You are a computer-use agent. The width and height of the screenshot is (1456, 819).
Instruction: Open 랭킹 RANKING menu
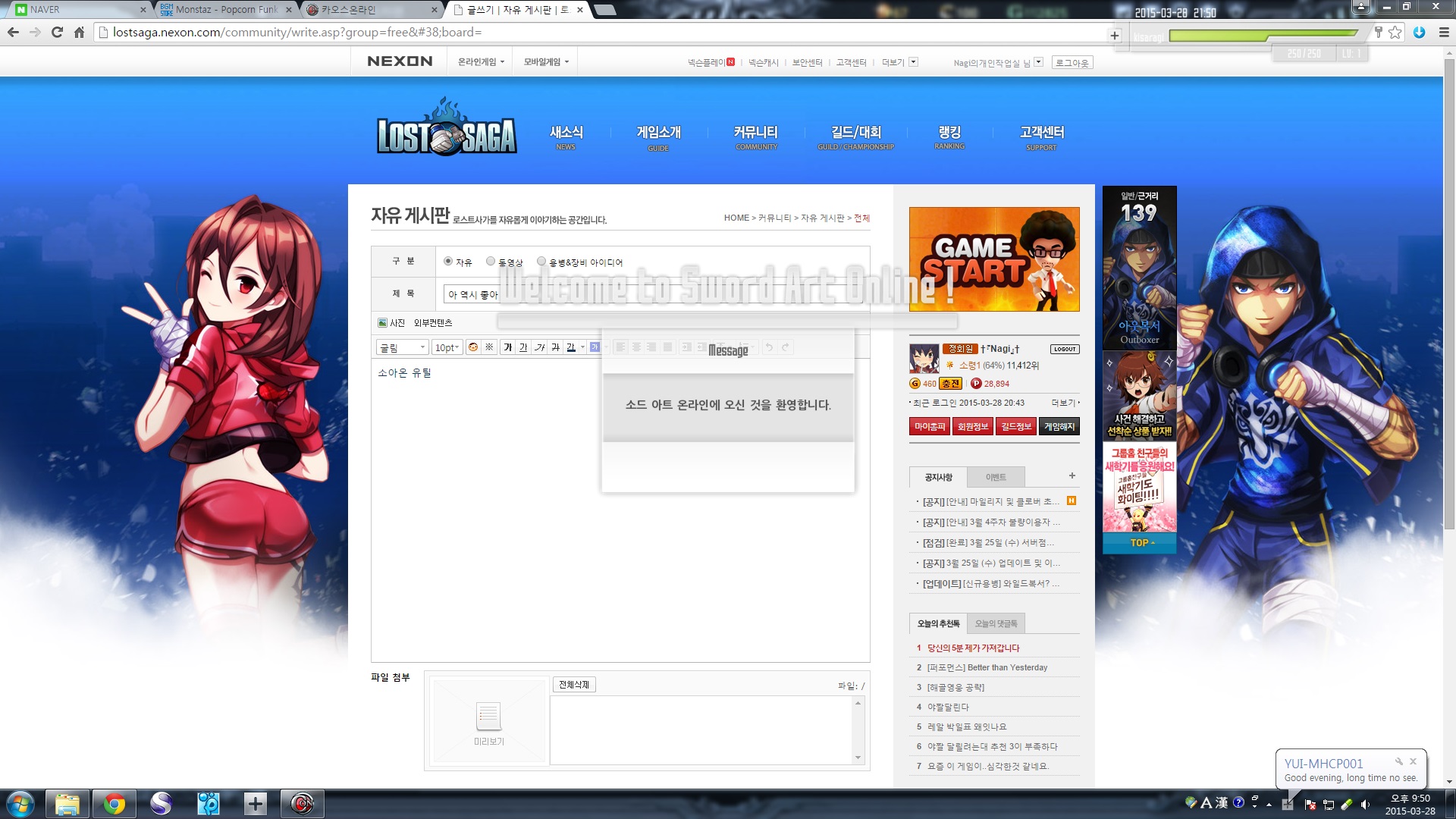[949, 137]
